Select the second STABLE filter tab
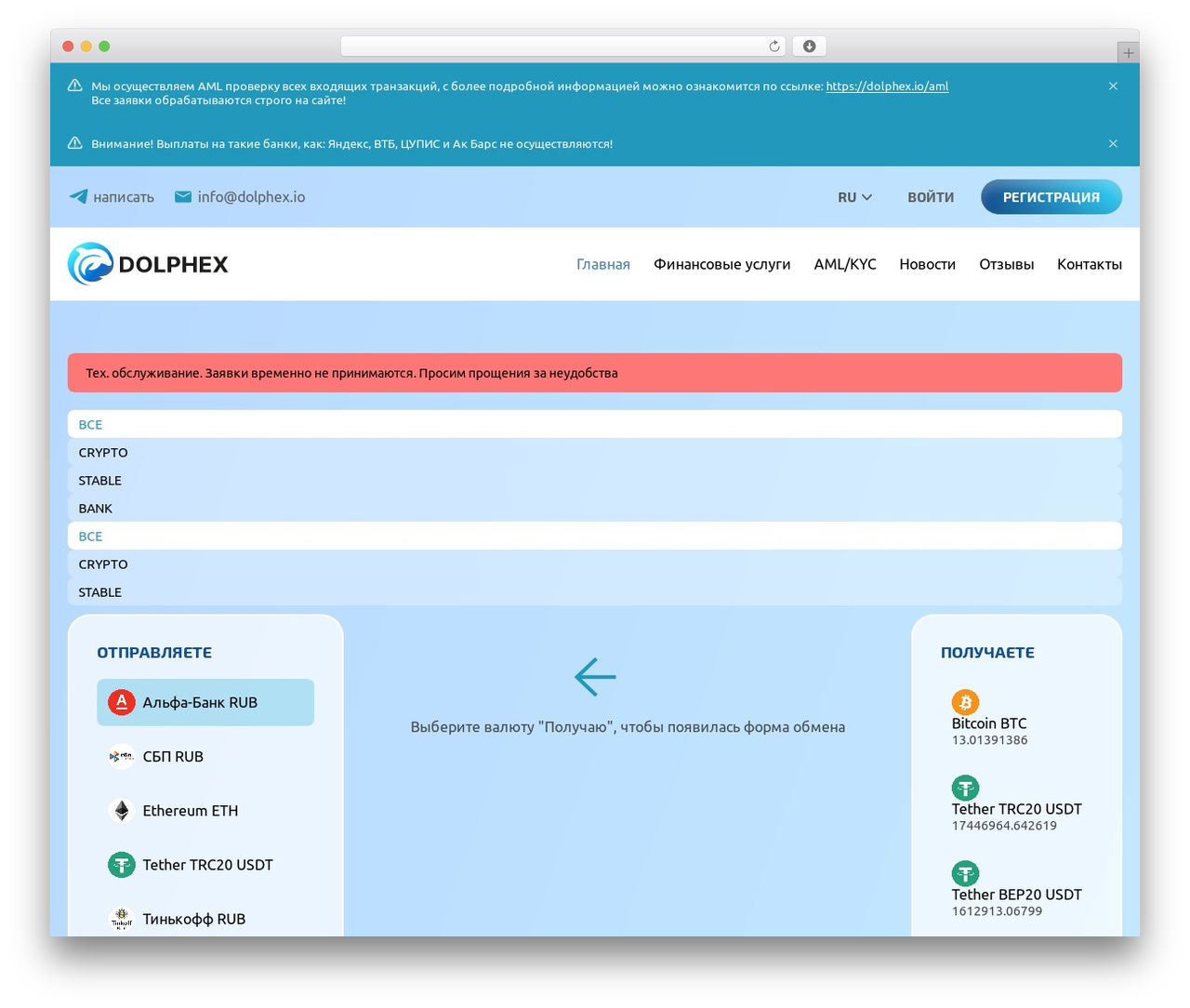 595,591
